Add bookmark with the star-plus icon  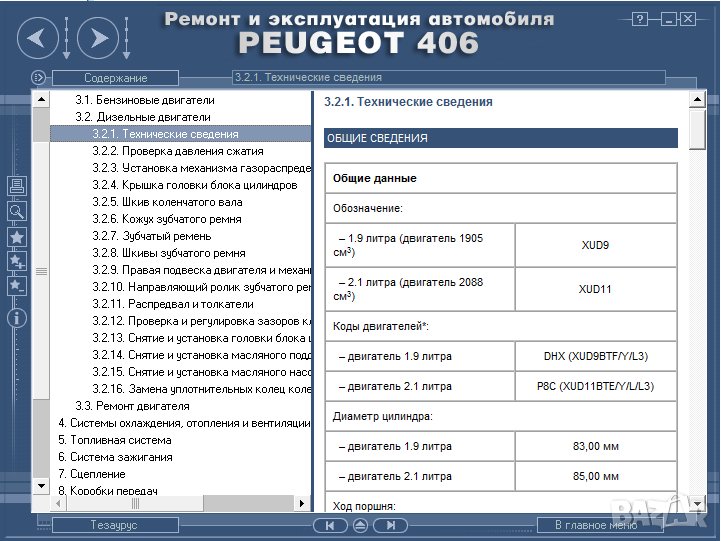tap(16, 262)
